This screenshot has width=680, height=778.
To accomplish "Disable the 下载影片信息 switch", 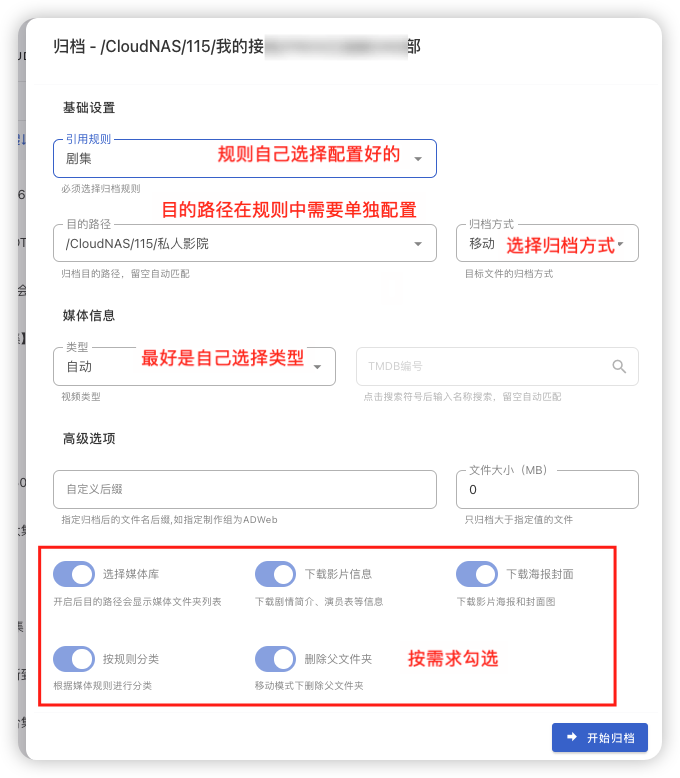I will (x=275, y=574).
